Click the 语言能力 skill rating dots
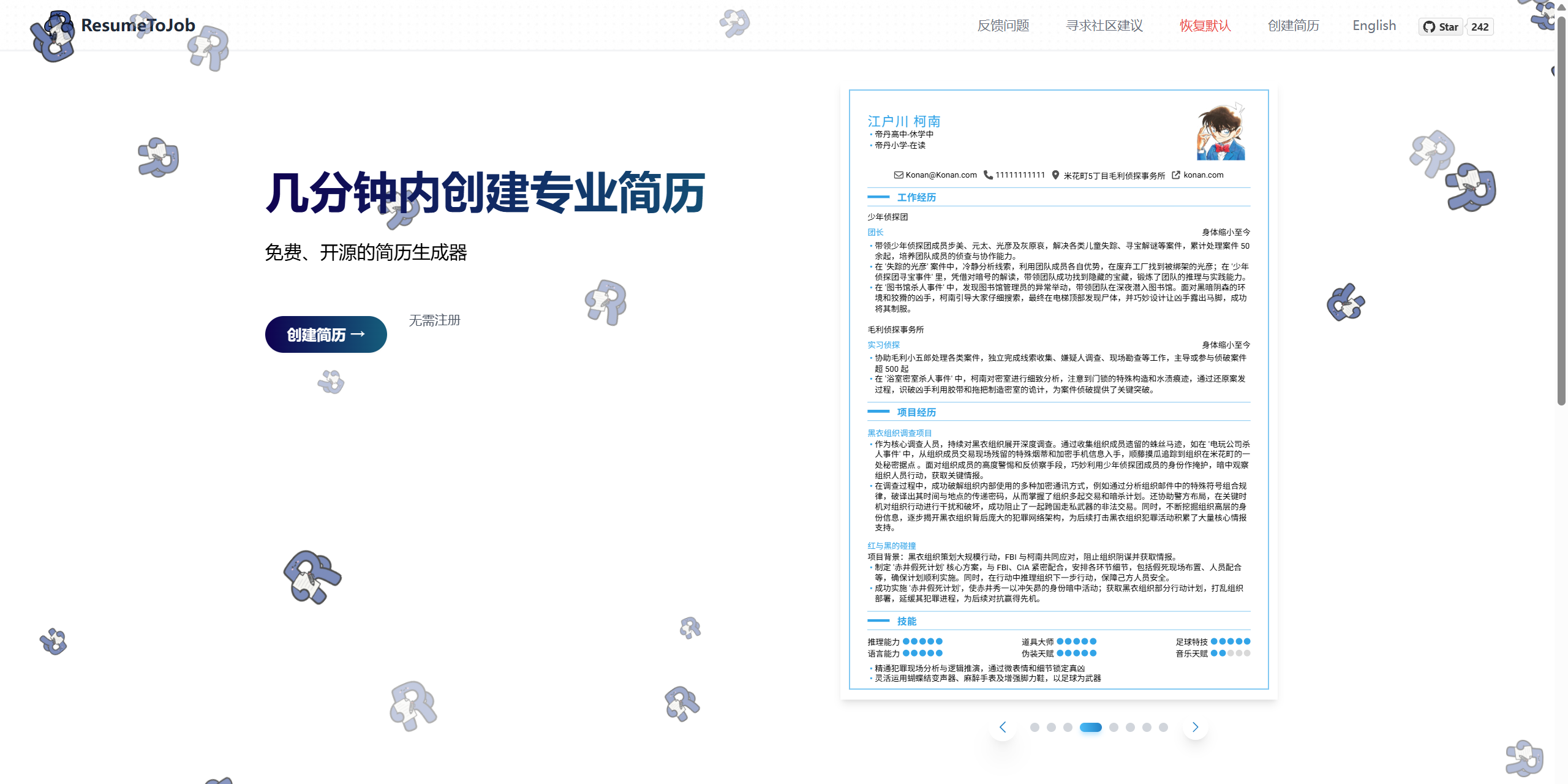The width and height of the screenshot is (1568, 784). point(922,653)
